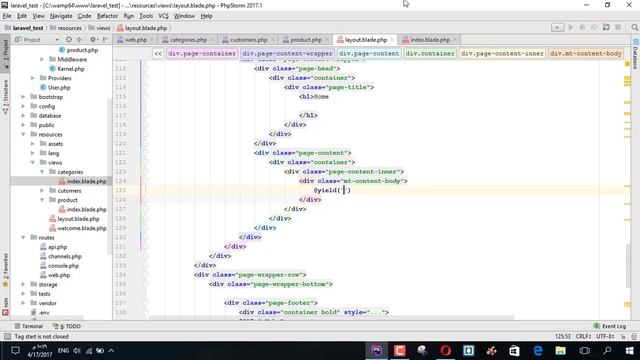The height and width of the screenshot is (360, 640).
Task: Collapse the views folder
Action: coord(32,162)
